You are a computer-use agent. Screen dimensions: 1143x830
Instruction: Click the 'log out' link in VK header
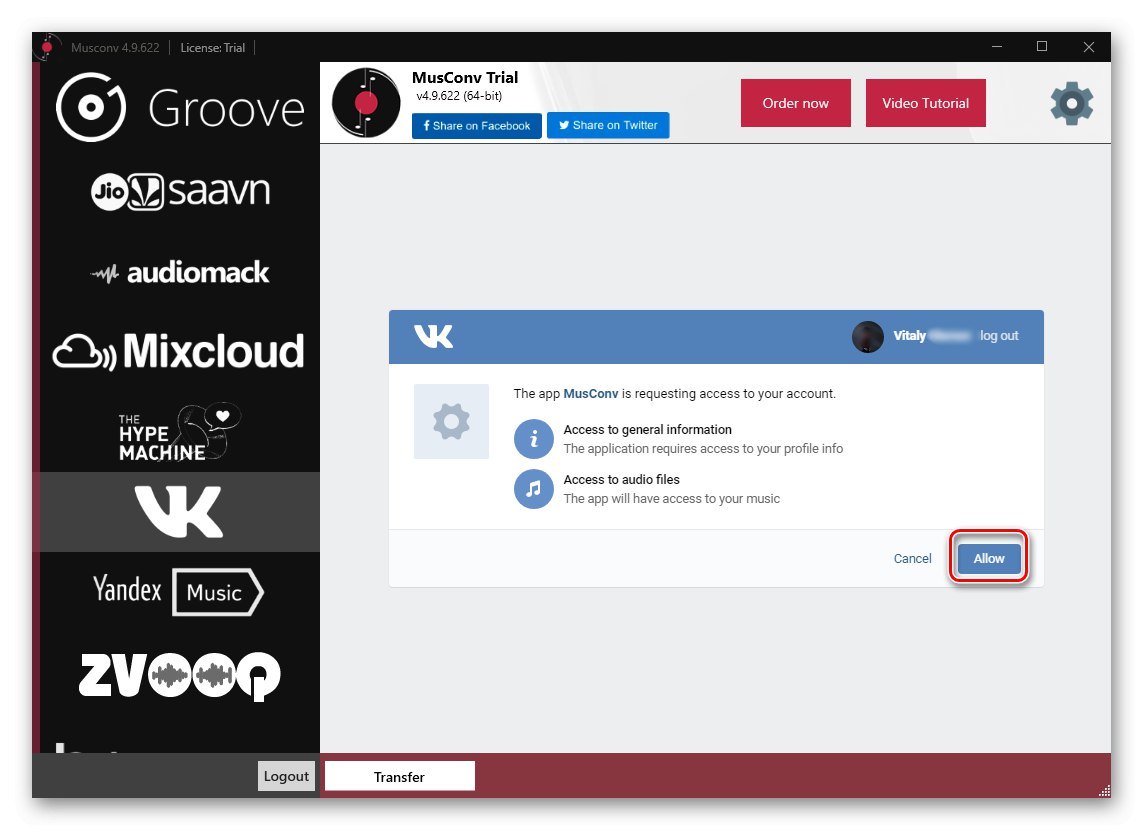click(x=999, y=335)
